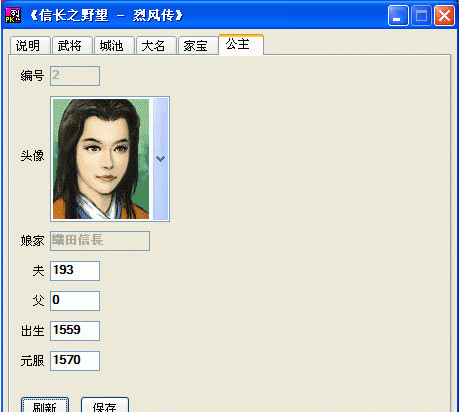This screenshot has height=414, width=459.
Task: Click the 元服 field with 1570
Action: (75, 361)
